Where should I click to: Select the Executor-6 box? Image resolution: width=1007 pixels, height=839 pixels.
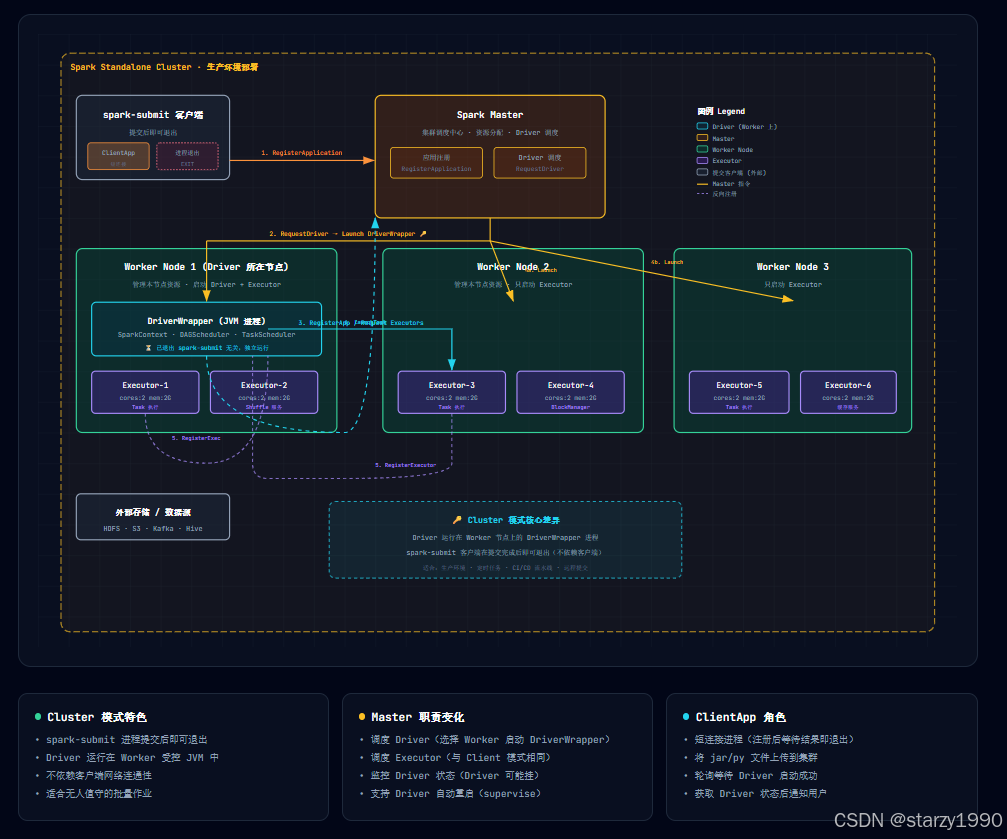coord(848,392)
